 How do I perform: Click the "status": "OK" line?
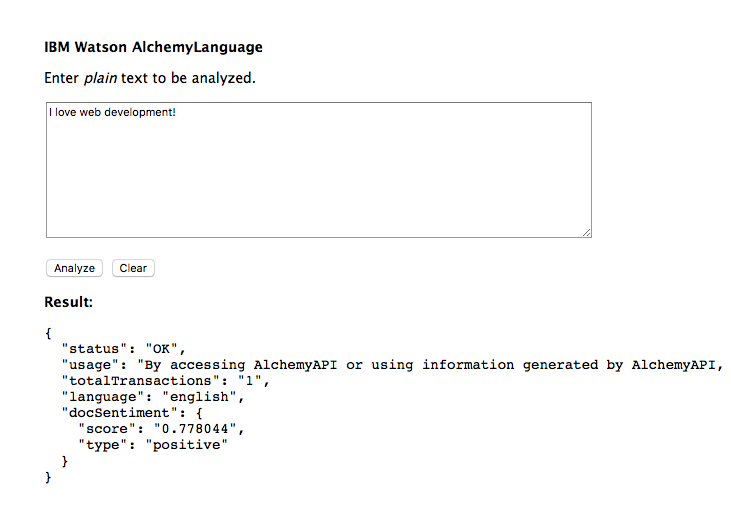pyautogui.click(x=124, y=349)
